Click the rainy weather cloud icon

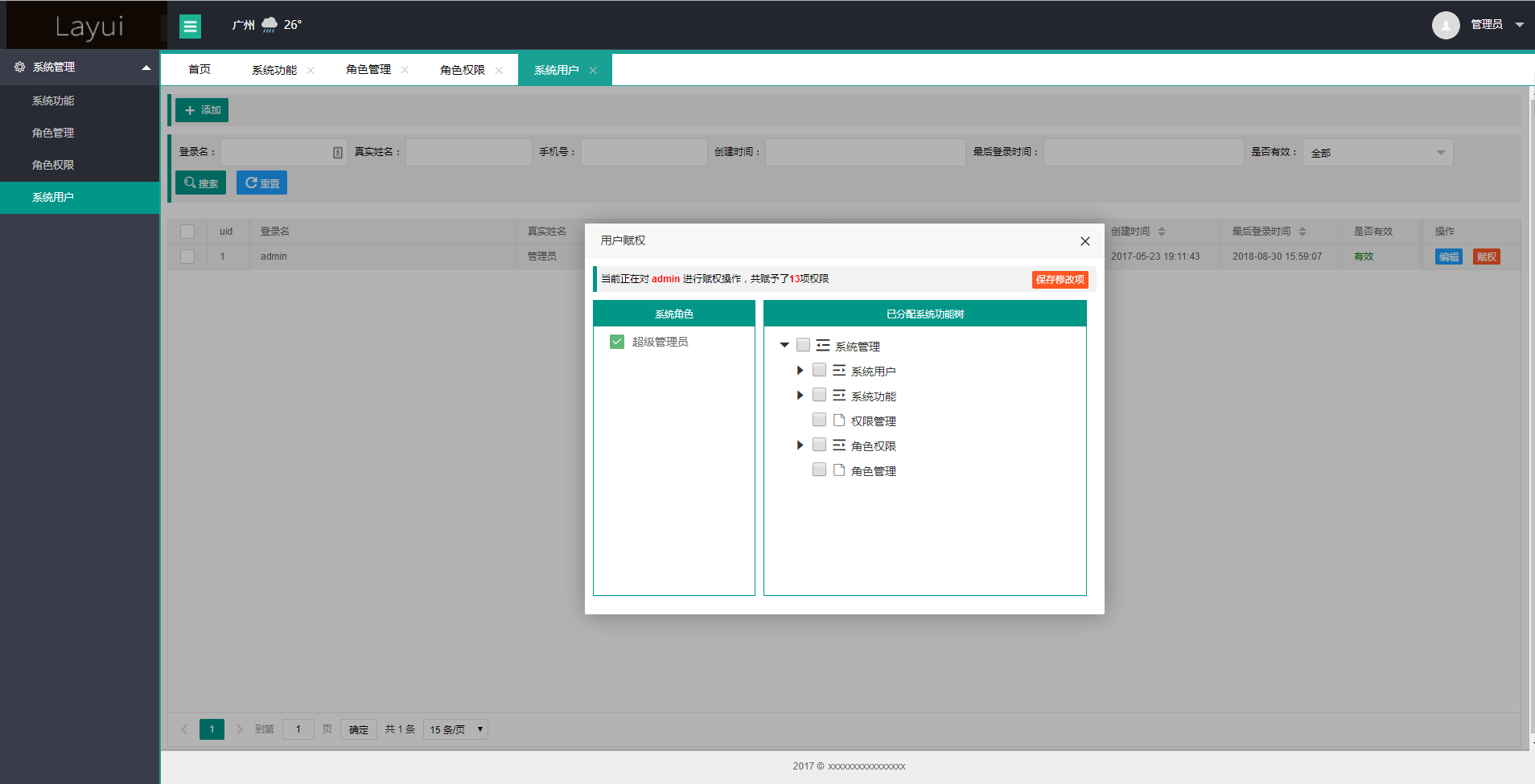(270, 25)
